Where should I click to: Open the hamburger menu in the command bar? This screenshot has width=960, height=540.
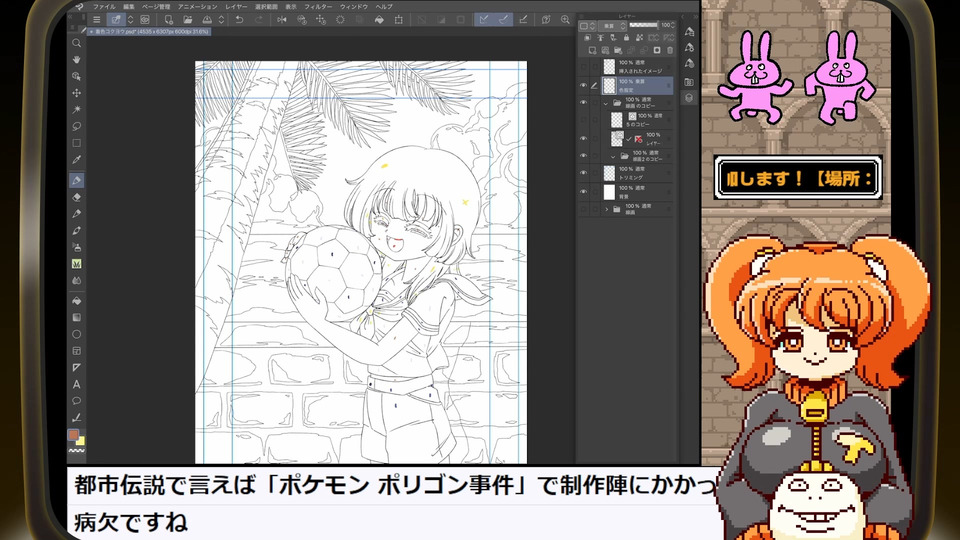tap(96, 20)
